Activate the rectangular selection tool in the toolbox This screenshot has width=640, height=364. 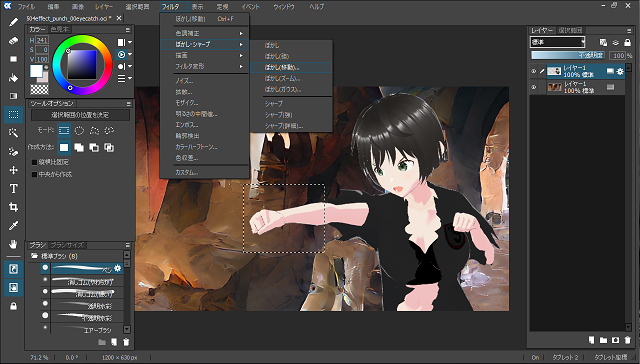[13, 115]
